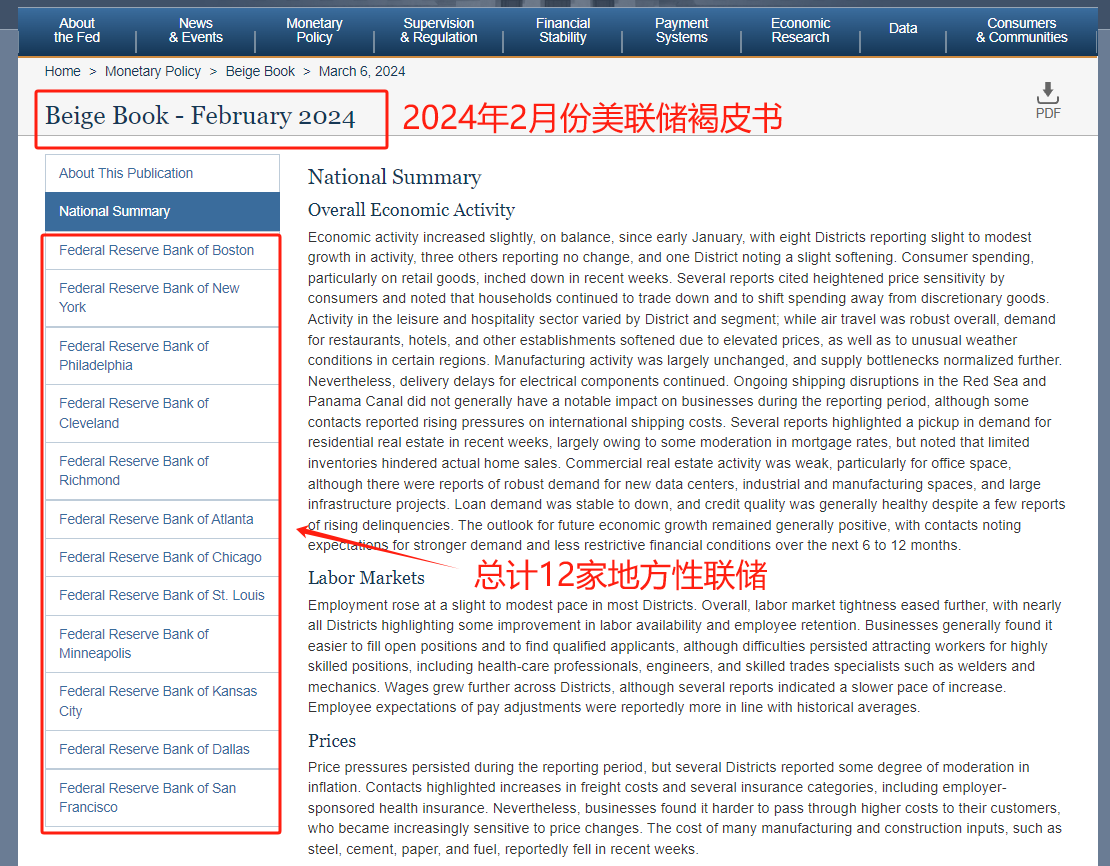Open the About the Fed menu
Image resolution: width=1110 pixels, height=866 pixels.
coord(76,30)
